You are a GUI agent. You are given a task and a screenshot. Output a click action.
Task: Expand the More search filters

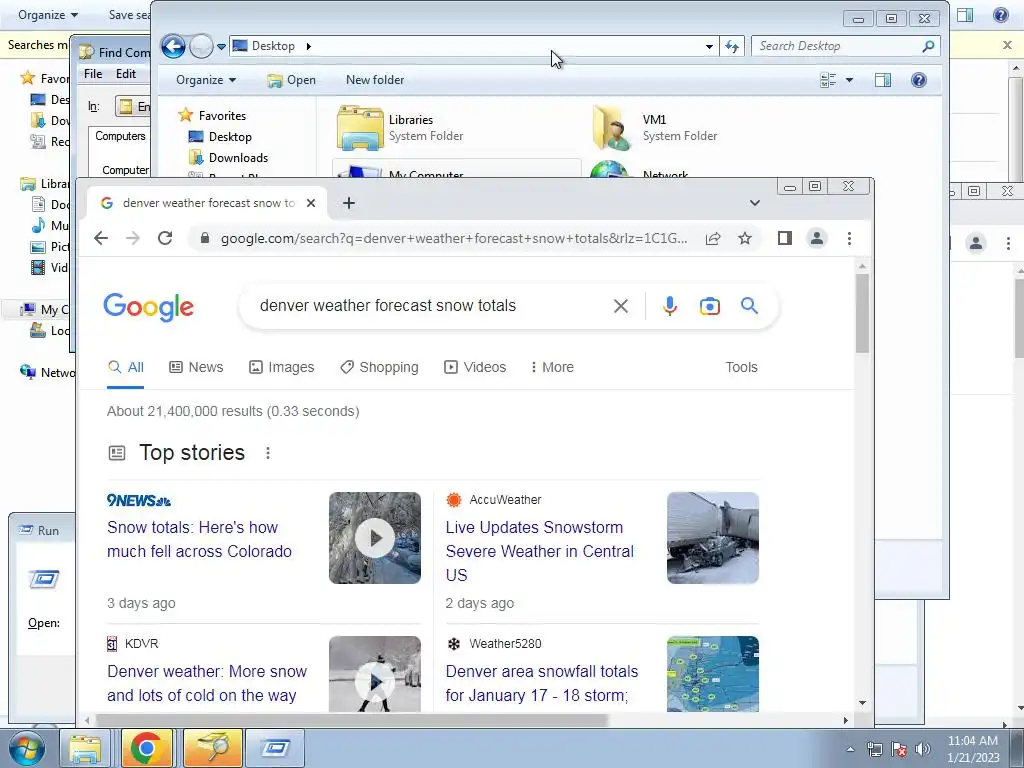pos(552,367)
